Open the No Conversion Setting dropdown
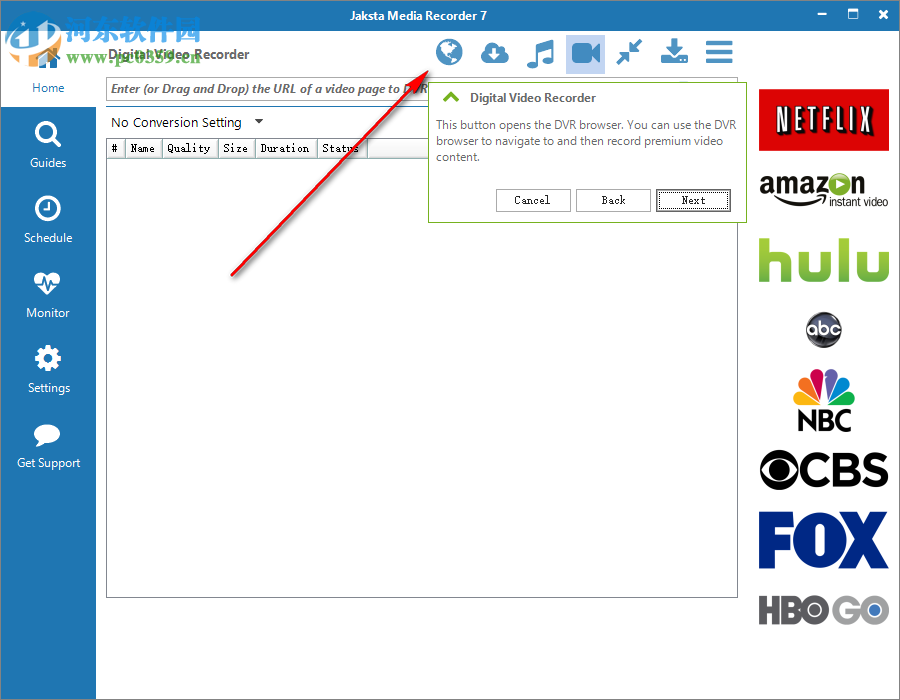 [185, 122]
